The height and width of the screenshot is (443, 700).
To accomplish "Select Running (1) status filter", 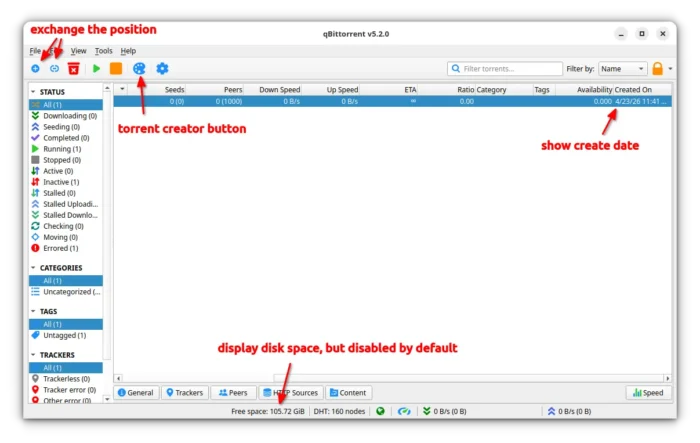I will click(x=66, y=149).
